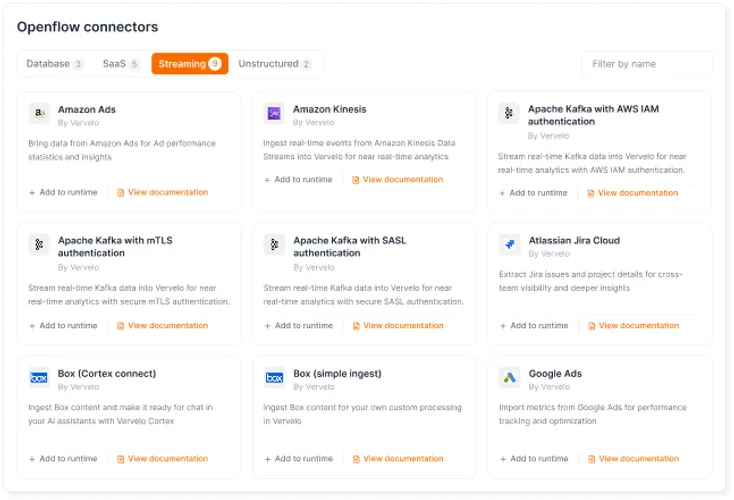Add Box (Cortex connect) to runtime
Image resolution: width=734 pixels, height=500 pixels.
click(63, 459)
